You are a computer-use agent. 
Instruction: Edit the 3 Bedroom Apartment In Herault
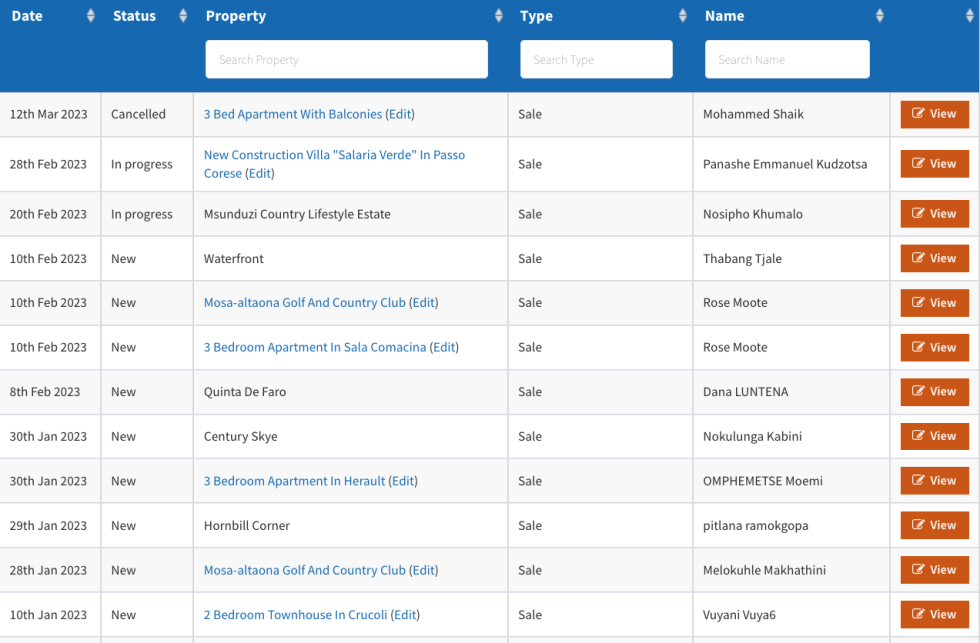[403, 481]
